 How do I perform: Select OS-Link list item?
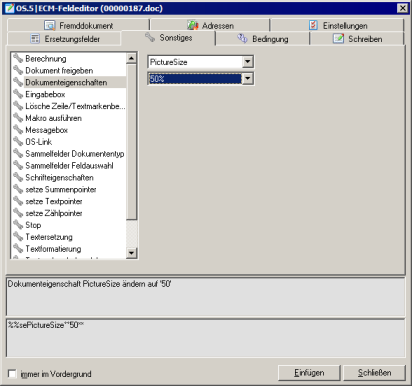click(39, 142)
